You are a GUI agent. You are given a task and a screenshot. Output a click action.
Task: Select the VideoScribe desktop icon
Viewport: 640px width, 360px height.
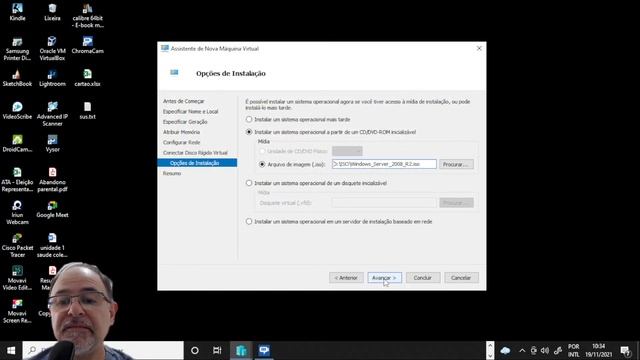click(x=17, y=111)
